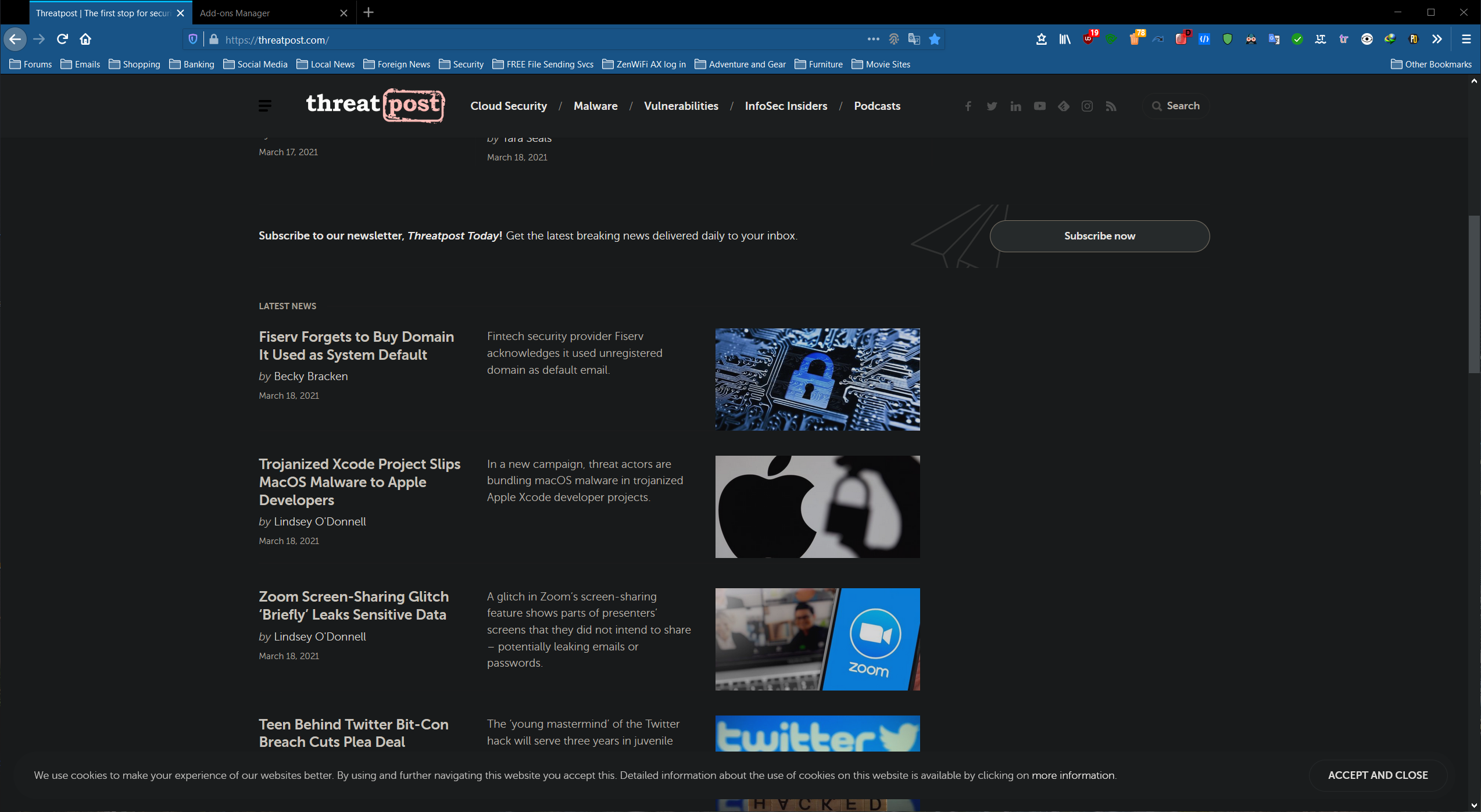Click the Apple padlock article thumbnail

pyautogui.click(x=817, y=507)
